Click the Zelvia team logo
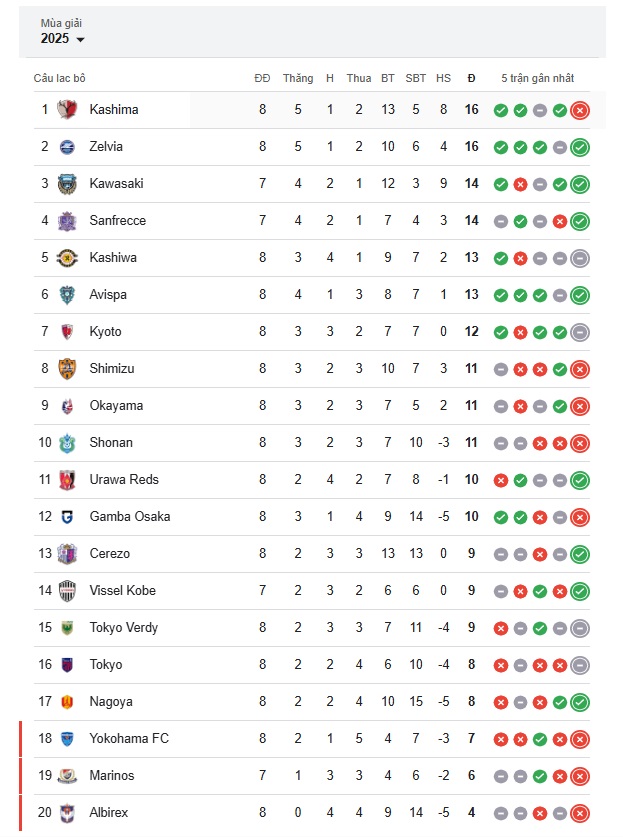Image resolution: width=623 pixels, height=837 pixels. pyautogui.click(x=67, y=147)
